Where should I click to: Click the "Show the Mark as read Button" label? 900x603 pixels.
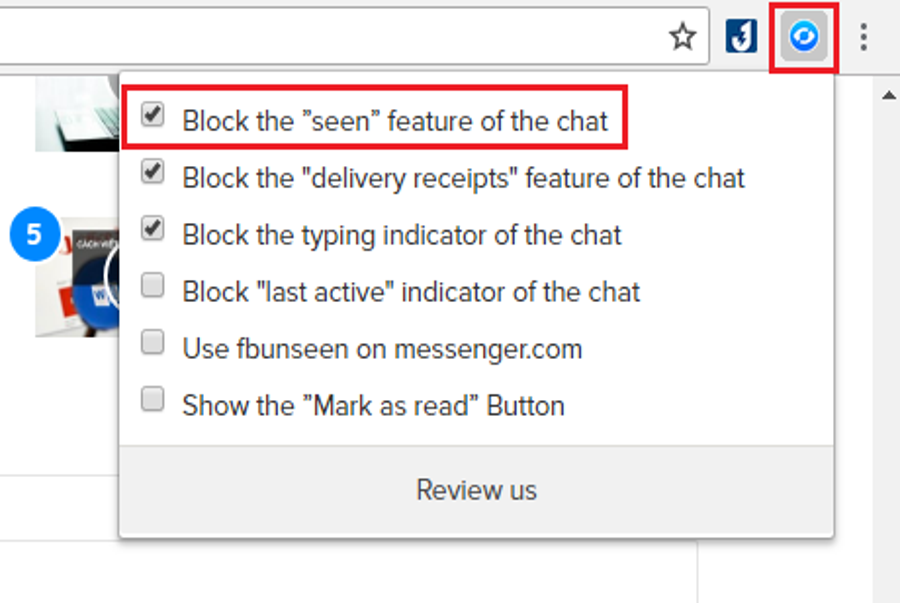point(373,406)
